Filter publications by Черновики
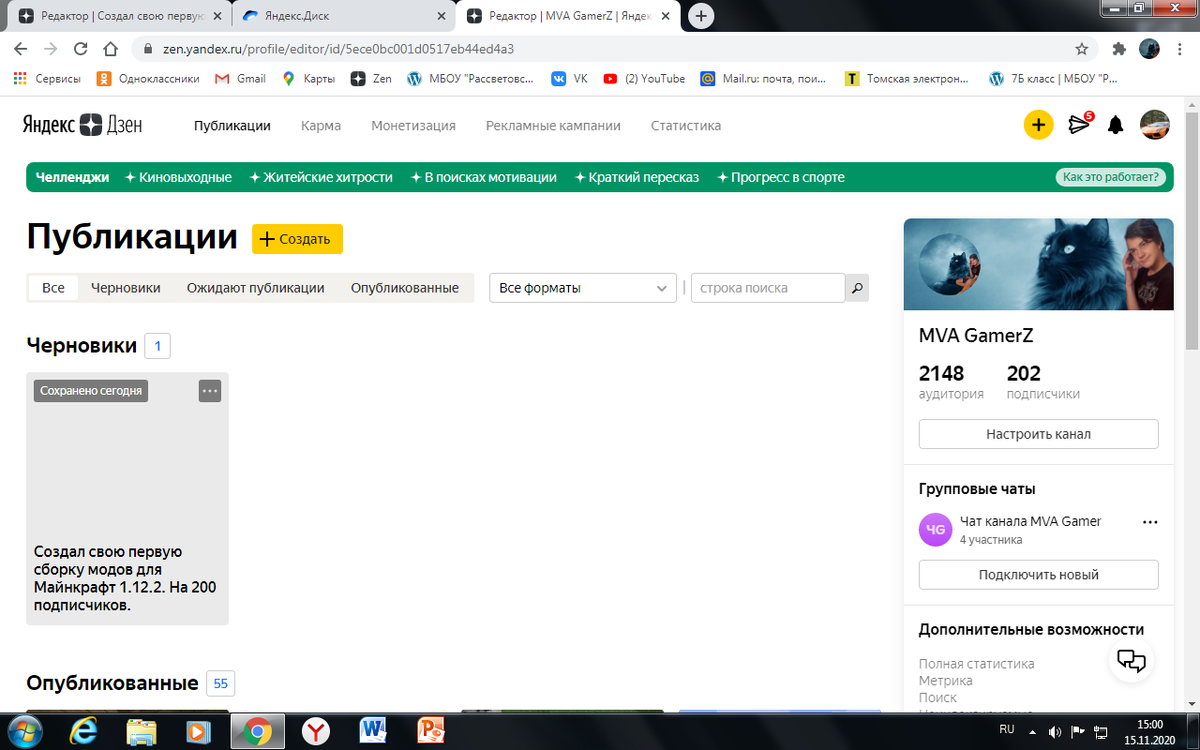This screenshot has height=750, width=1200. coord(126,288)
